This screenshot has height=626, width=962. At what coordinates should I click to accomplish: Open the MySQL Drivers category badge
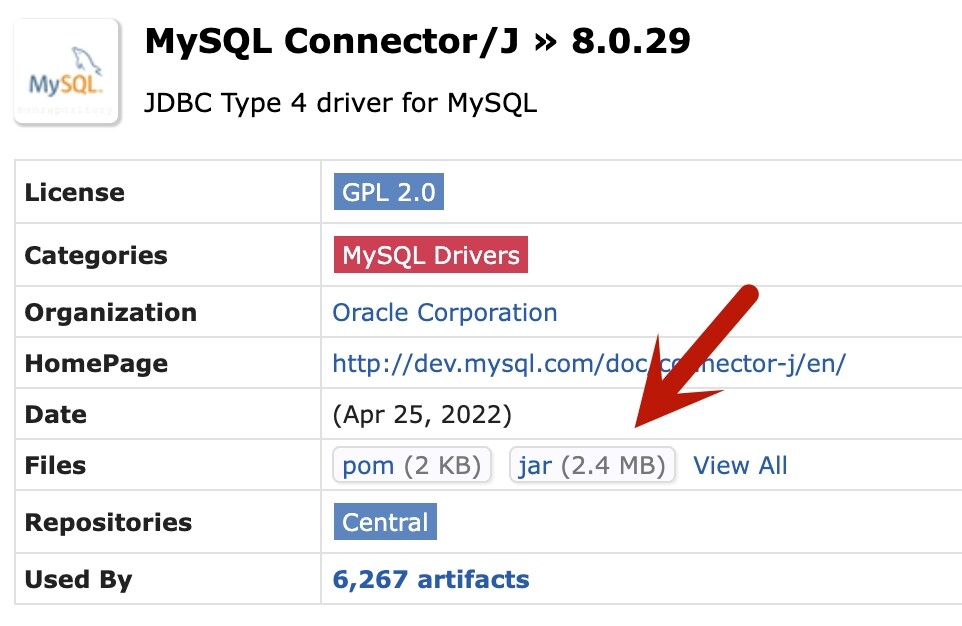[430, 255]
